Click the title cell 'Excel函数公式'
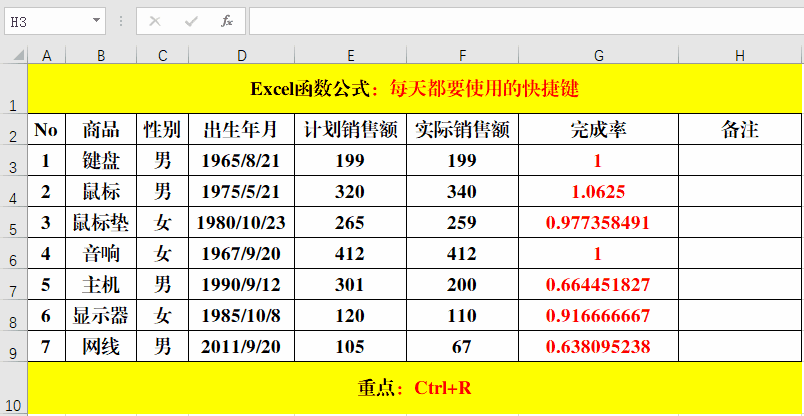The image size is (804, 416). pyautogui.click(x=414, y=88)
